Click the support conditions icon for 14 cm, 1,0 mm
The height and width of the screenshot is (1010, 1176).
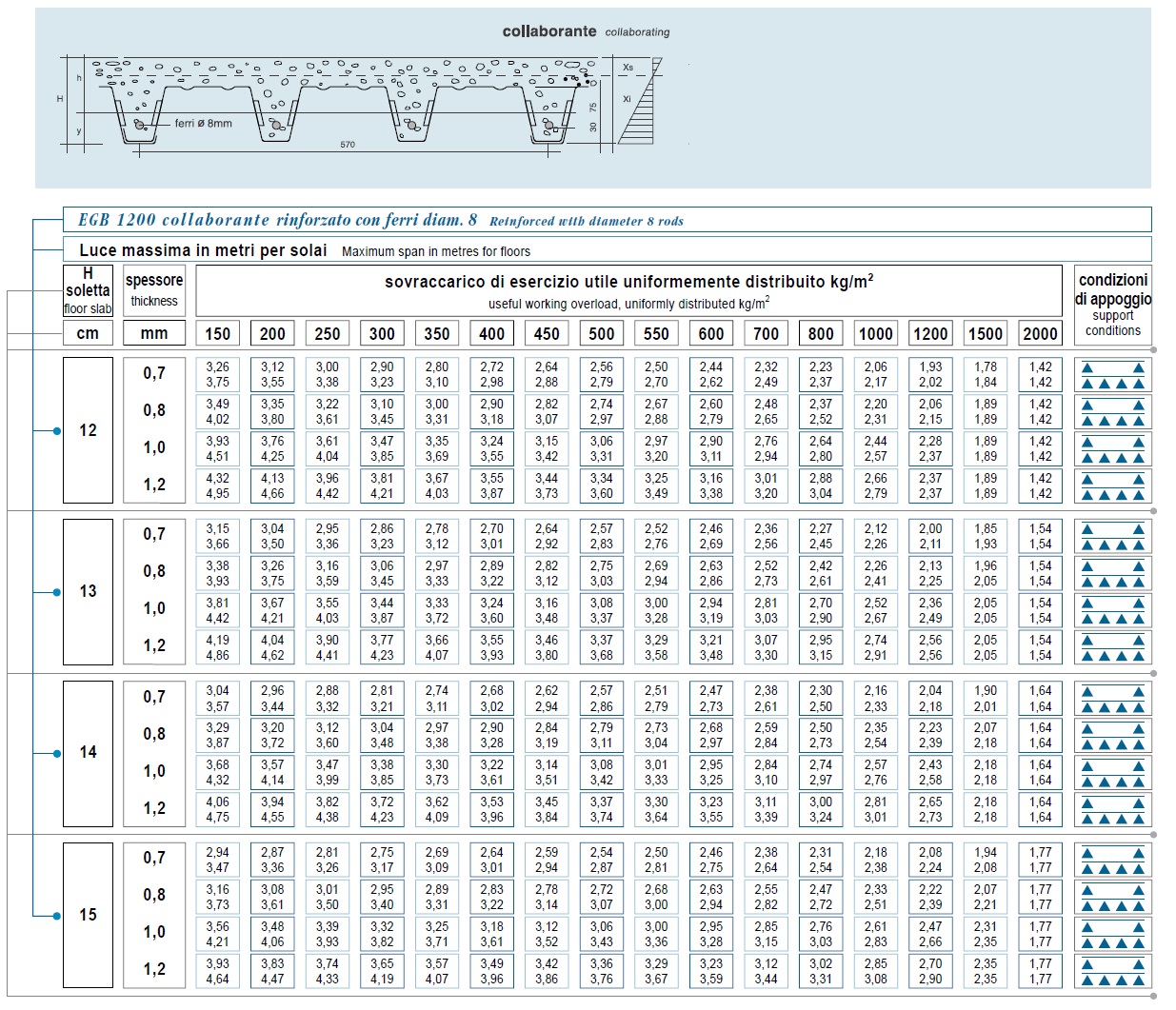(x=1112, y=773)
